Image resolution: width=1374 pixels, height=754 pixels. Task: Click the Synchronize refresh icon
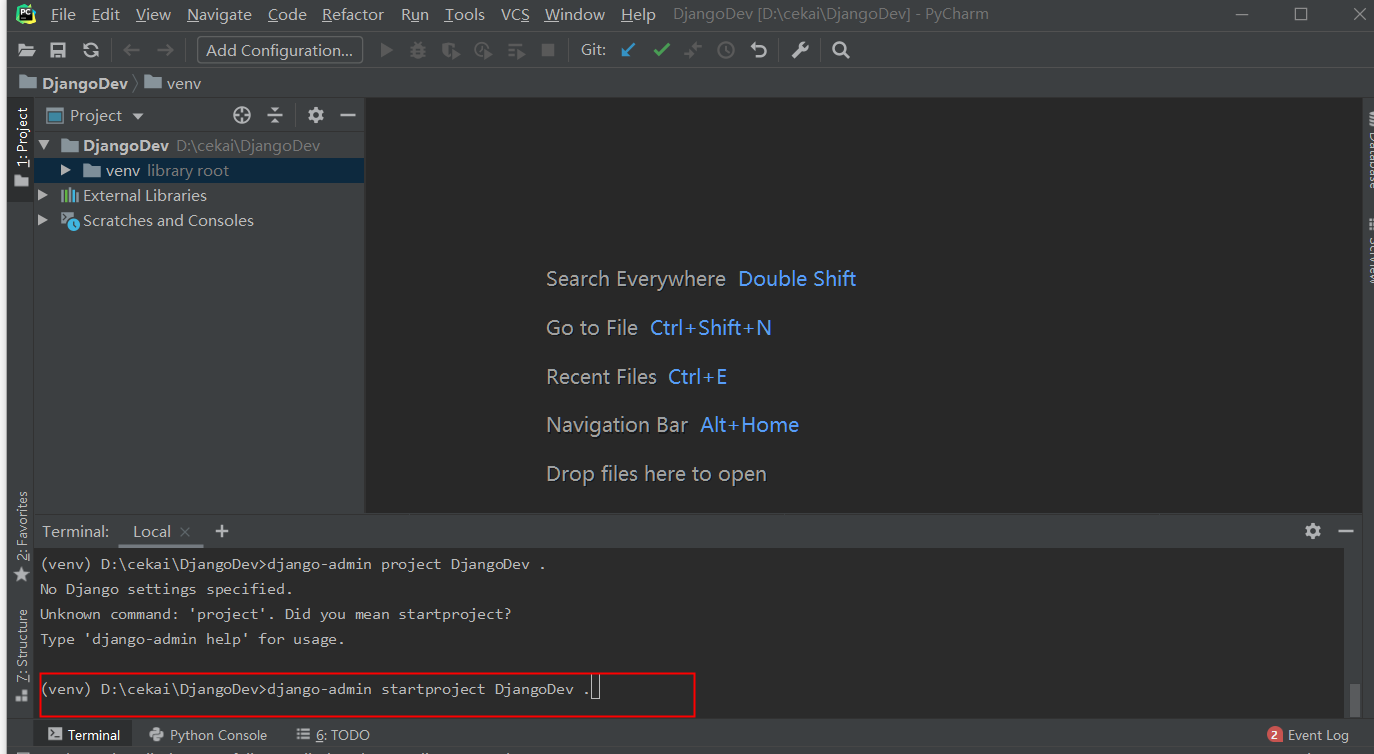point(91,50)
